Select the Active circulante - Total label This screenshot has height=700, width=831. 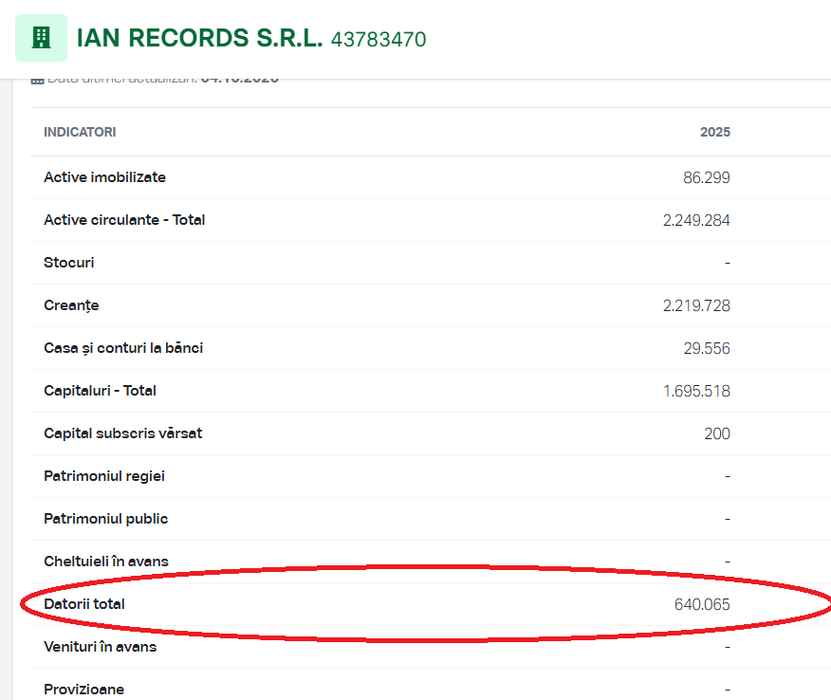point(125,220)
